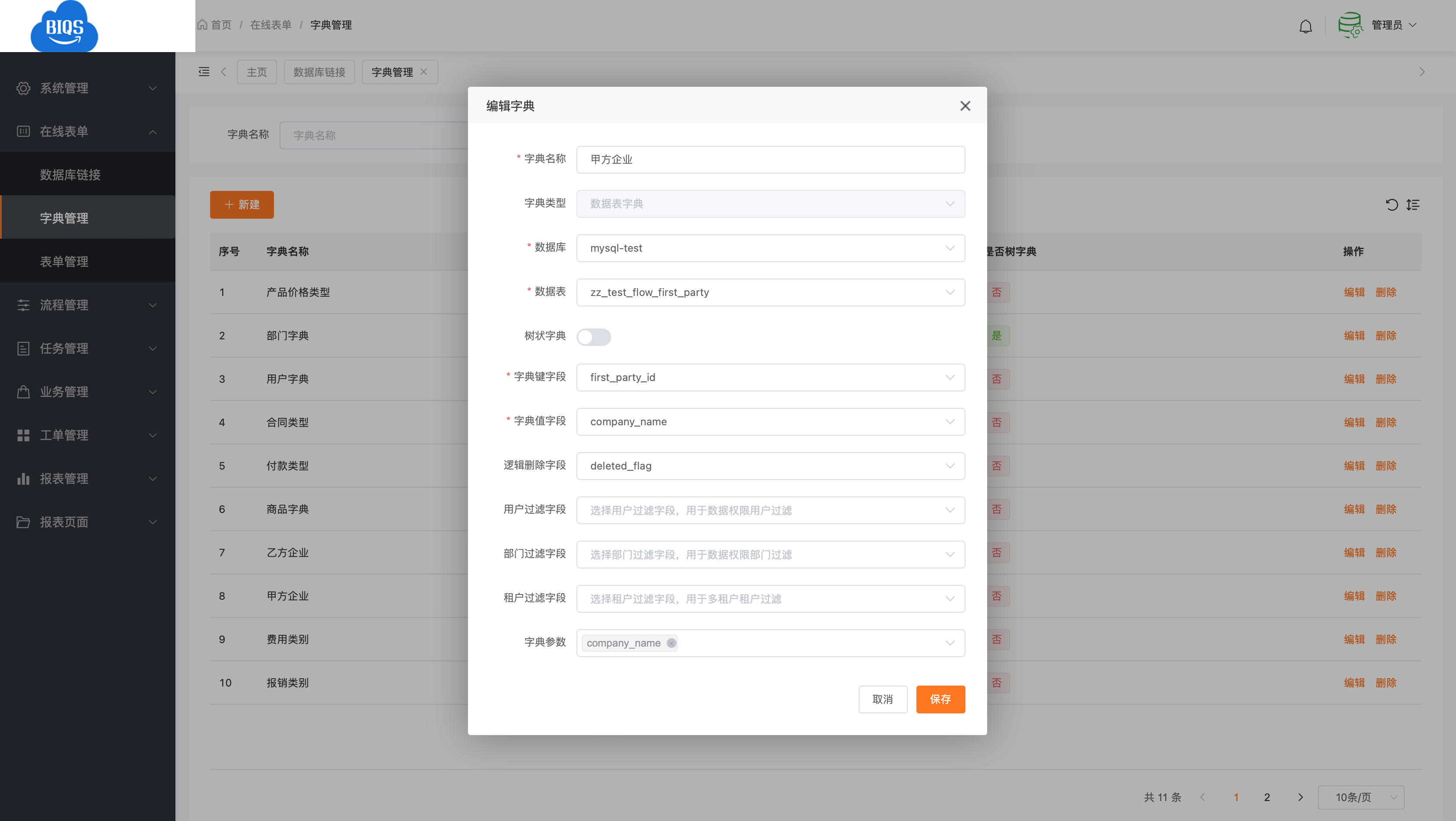
Task: Open the table row density settings icon
Action: pyautogui.click(x=1413, y=204)
